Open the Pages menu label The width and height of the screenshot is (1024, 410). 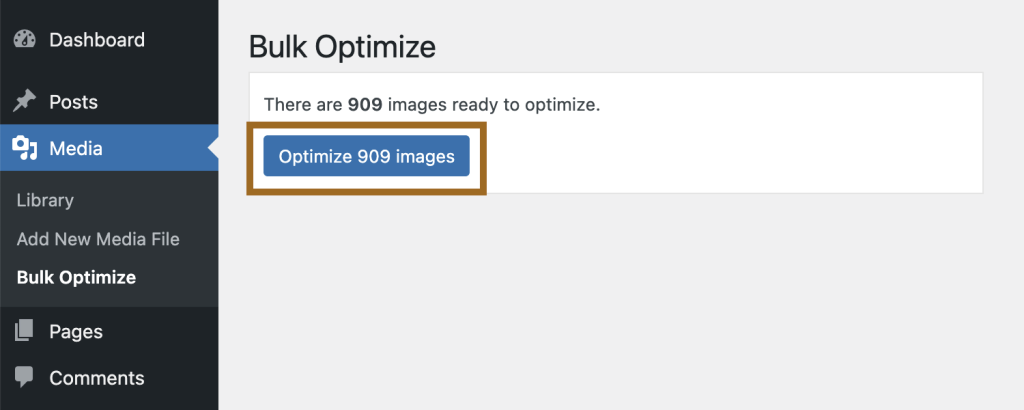(76, 331)
